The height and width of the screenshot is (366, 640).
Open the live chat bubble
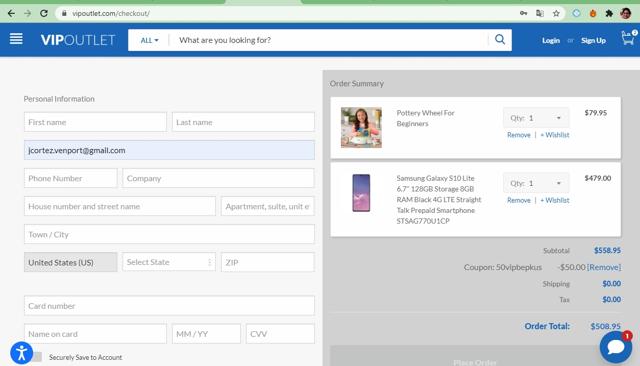click(x=616, y=347)
